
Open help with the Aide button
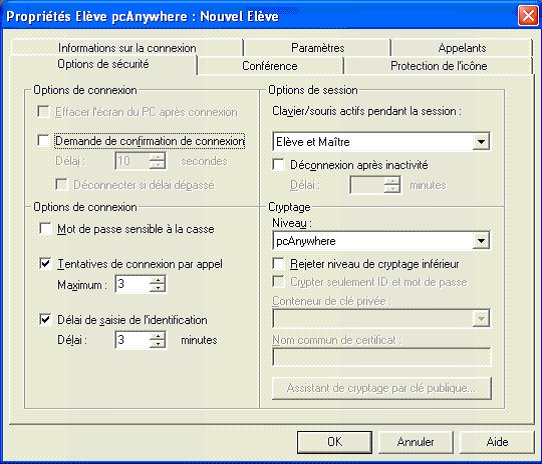(x=497, y=442)
